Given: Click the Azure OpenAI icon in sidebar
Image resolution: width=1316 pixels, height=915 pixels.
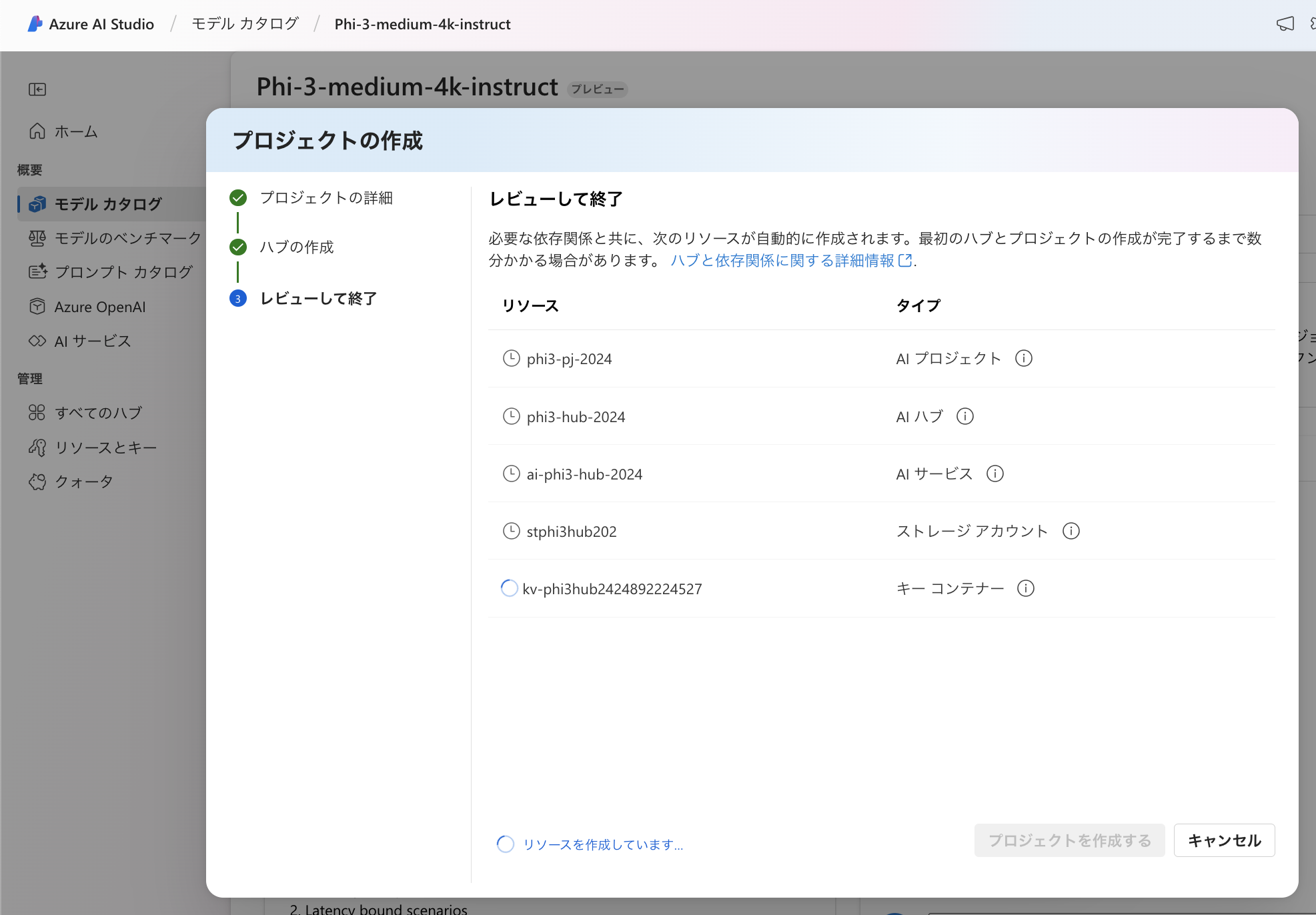Looking at the screenshot, I should [x=37, y=307].
